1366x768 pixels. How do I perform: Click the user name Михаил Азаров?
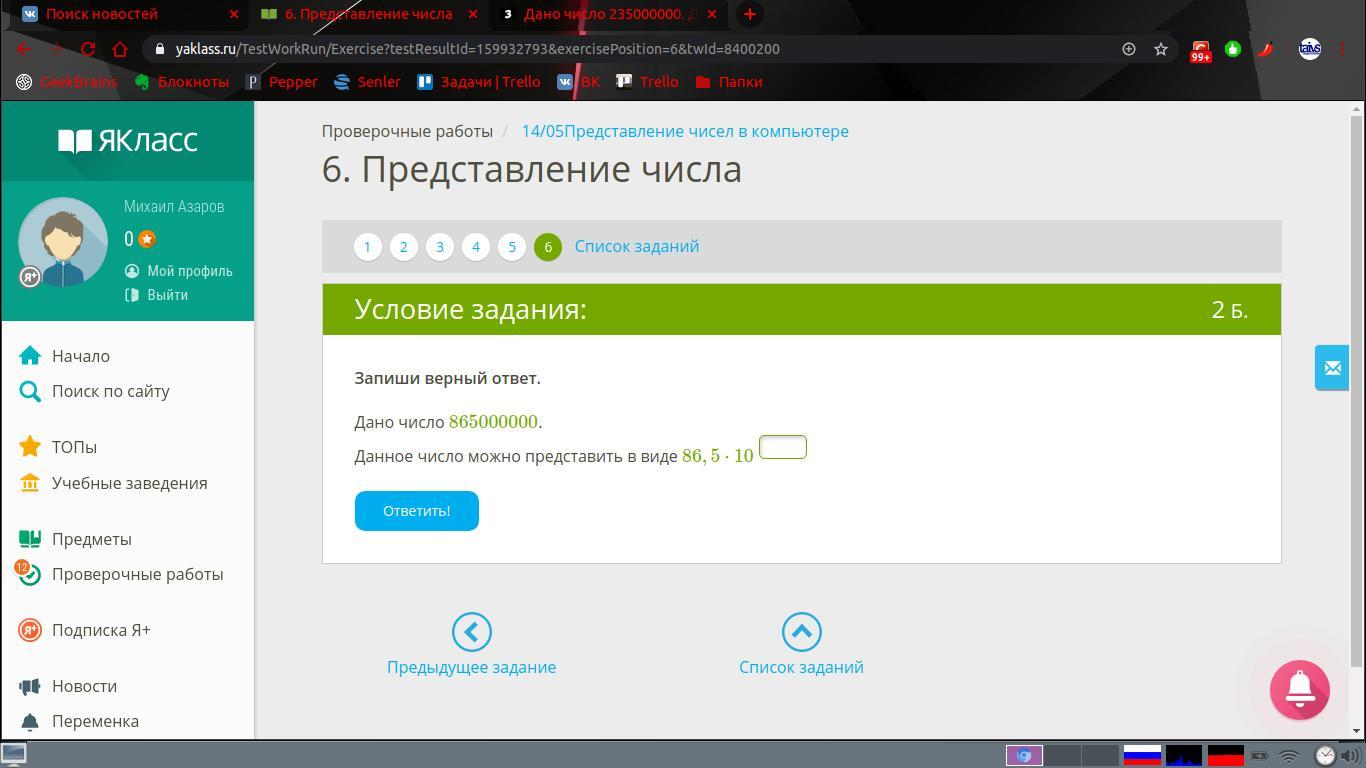coord(174,207)
